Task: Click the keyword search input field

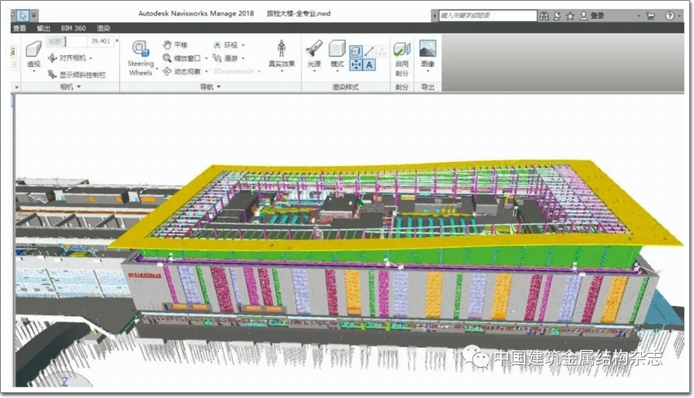Action: [487, 15]
